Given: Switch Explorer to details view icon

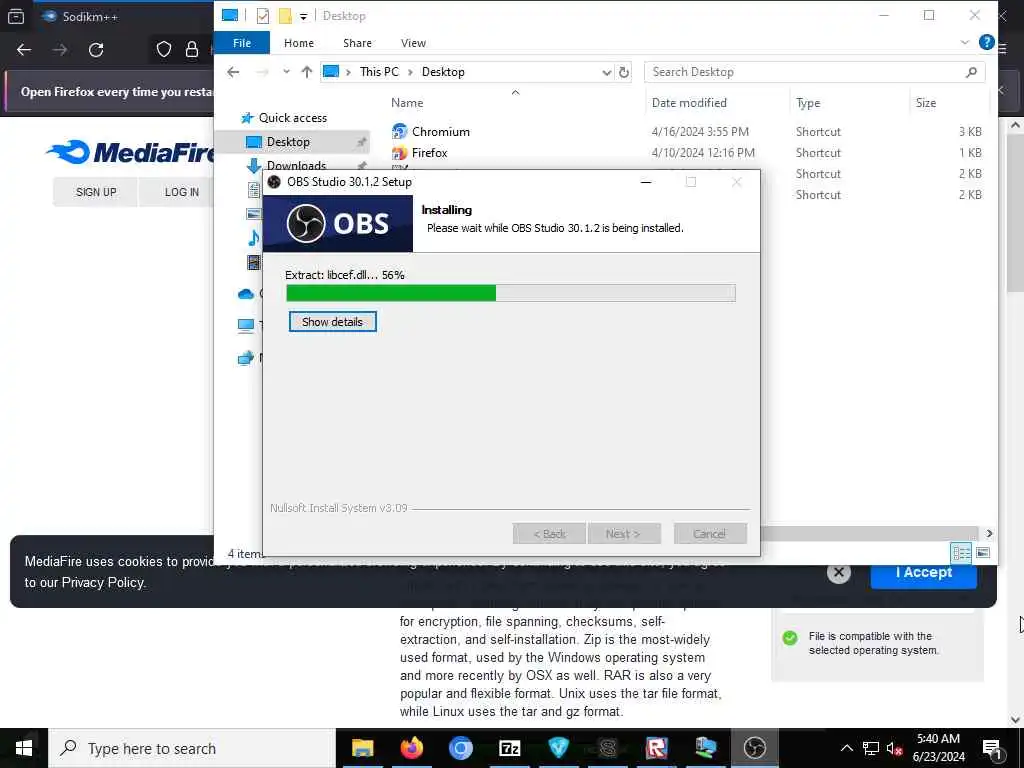Looking at the screenshot, I should pos(961,553).
